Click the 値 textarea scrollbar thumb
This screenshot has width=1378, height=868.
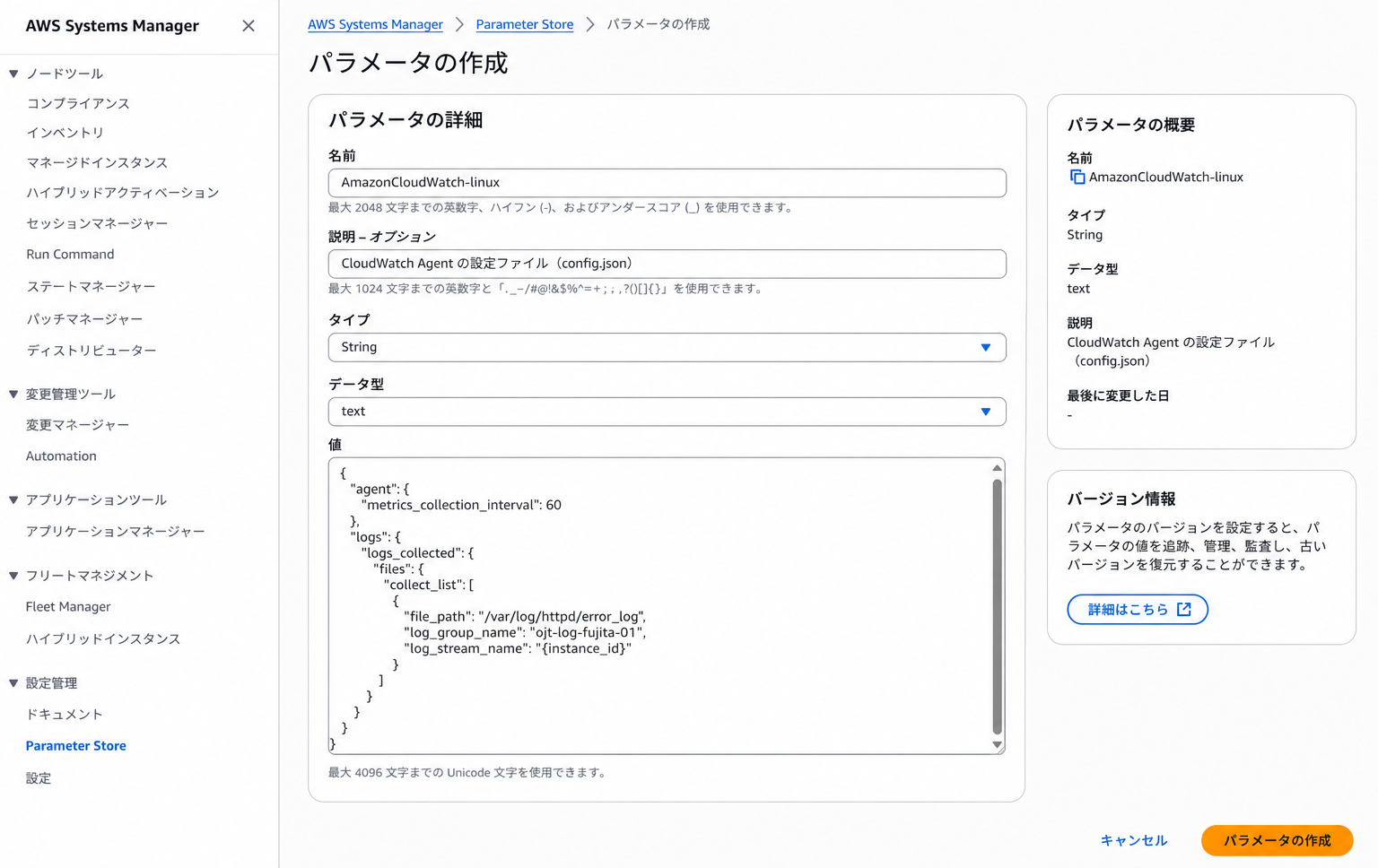pyautogui.click(x=997, y=607)
